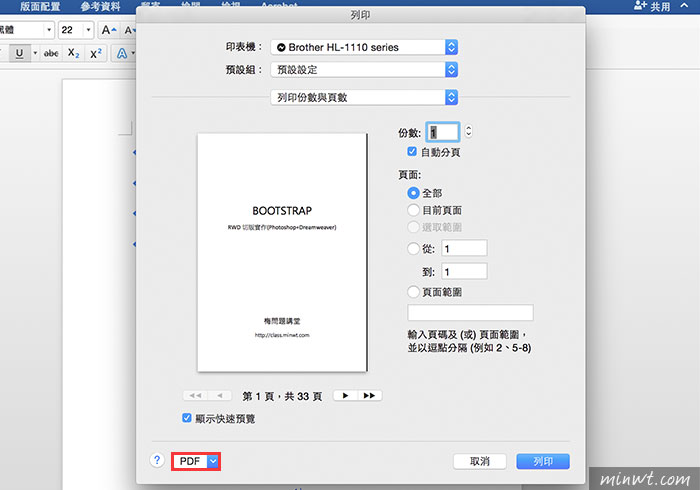This screenshot has height=490, width=700.
Task: Apply superscript X2 formatting
Action: (96, 54)
